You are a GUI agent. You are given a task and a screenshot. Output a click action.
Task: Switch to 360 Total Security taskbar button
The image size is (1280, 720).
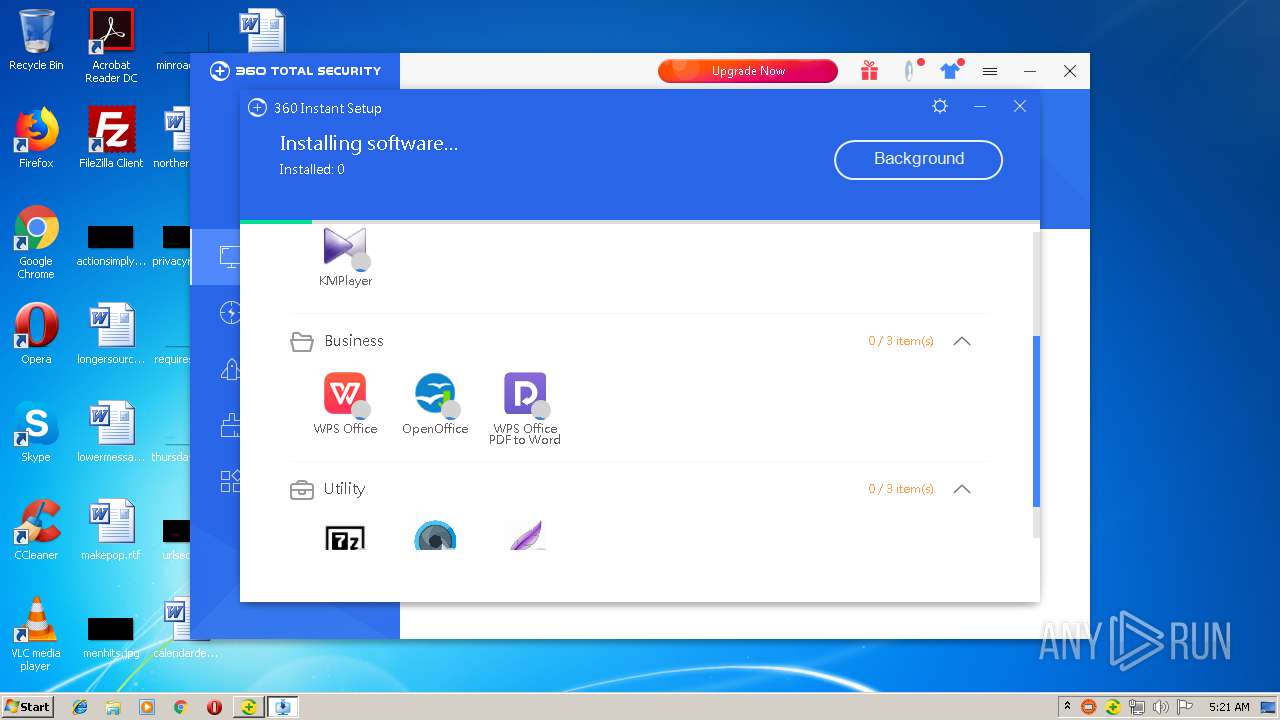[x=248, y=707]
